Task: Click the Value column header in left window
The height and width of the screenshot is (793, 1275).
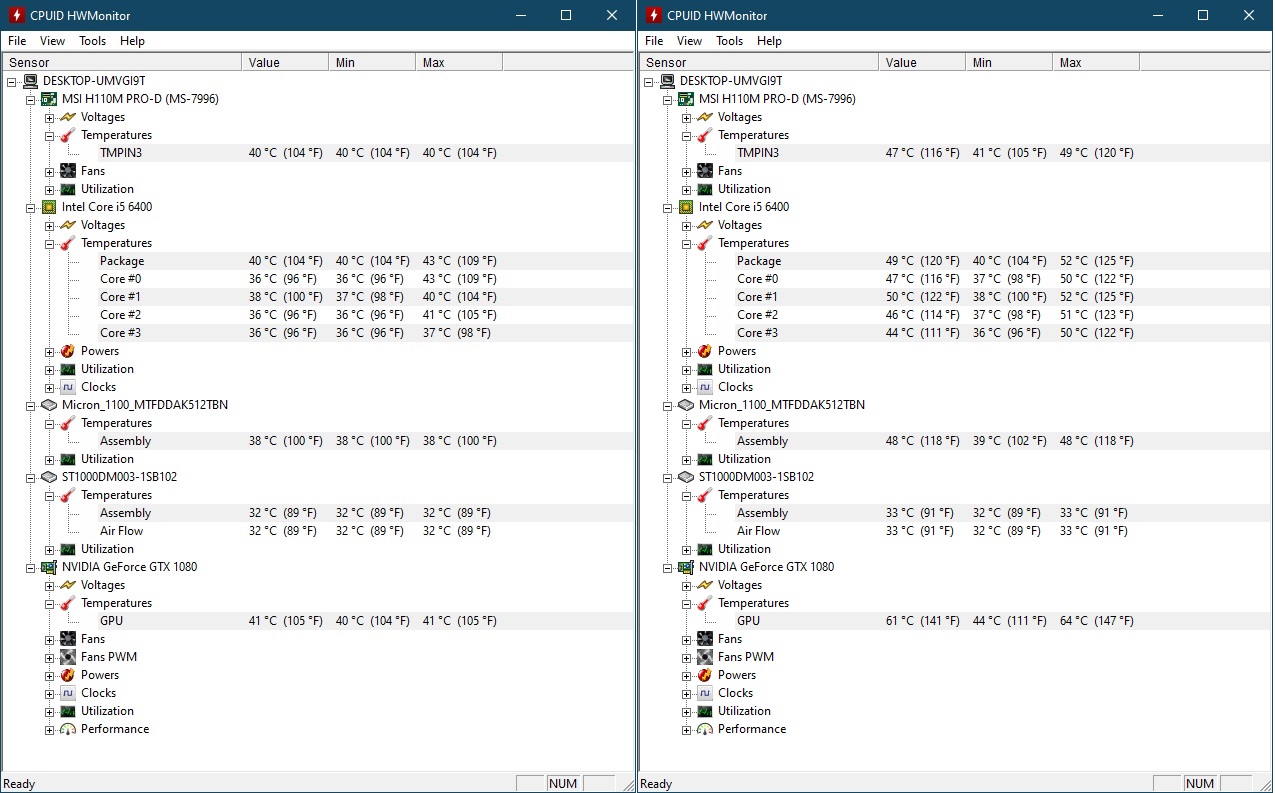Action: coord(264,62)
